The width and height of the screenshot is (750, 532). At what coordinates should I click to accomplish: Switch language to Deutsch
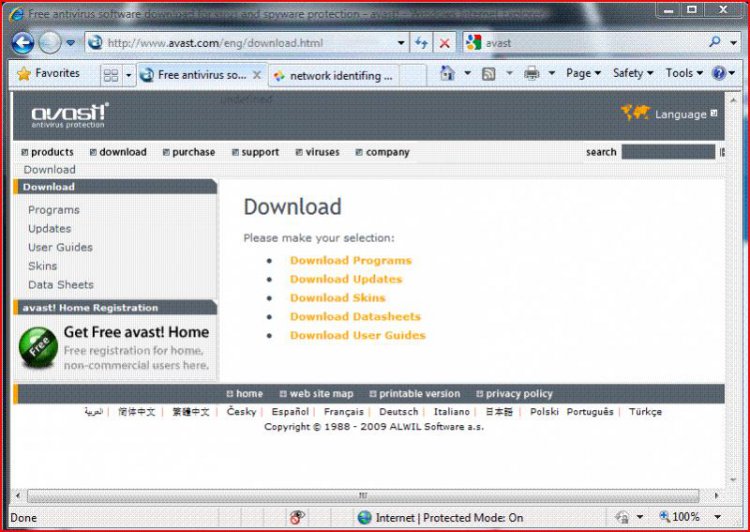pos(398,411)
